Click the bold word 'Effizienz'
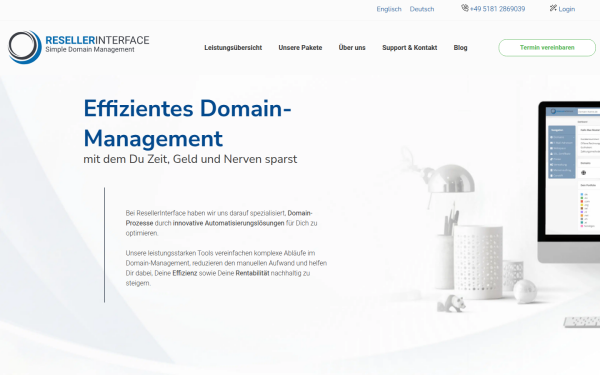 (x=185, y=273)
